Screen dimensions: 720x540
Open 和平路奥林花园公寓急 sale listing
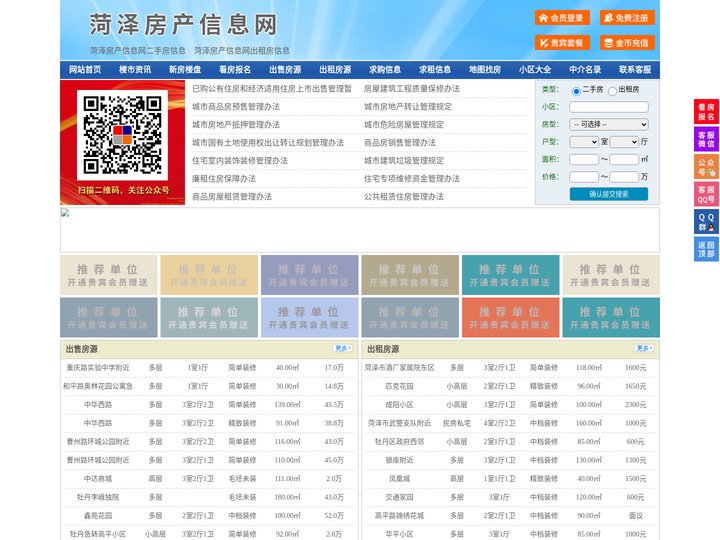tap(98, 386)
